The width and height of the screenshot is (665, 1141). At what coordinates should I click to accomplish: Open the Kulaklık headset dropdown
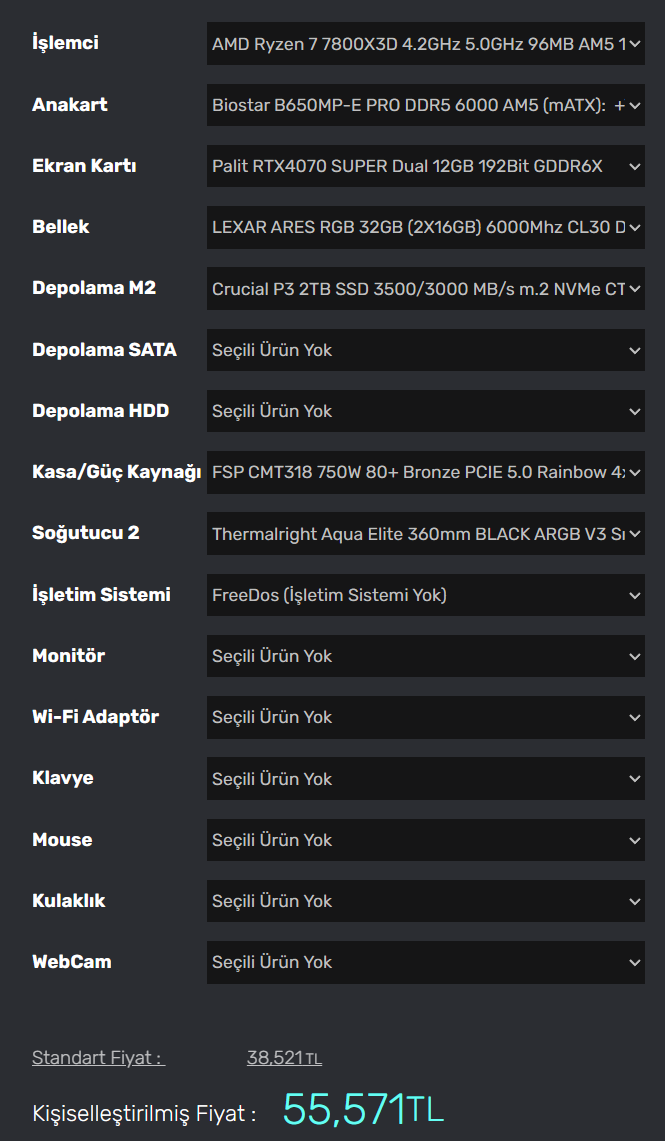tap(425, 901)
